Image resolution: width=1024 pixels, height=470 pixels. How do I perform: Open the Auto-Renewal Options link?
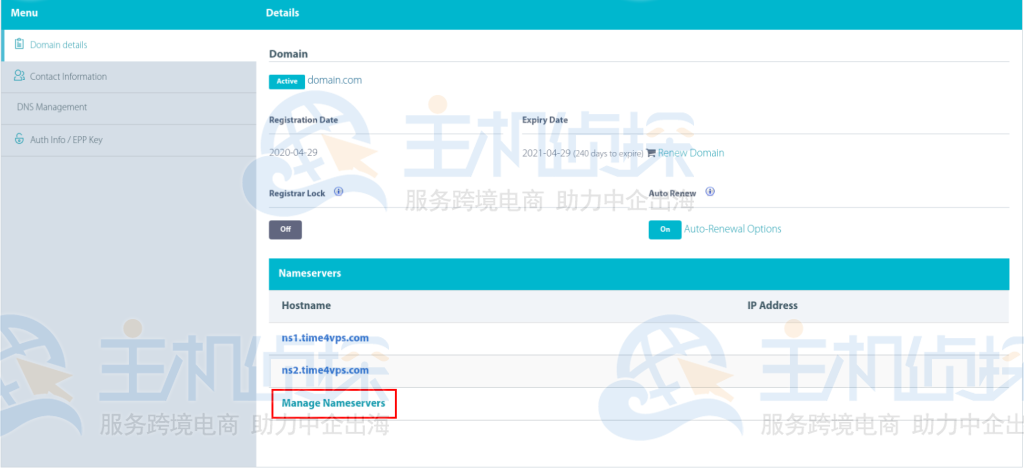(732, 229)
